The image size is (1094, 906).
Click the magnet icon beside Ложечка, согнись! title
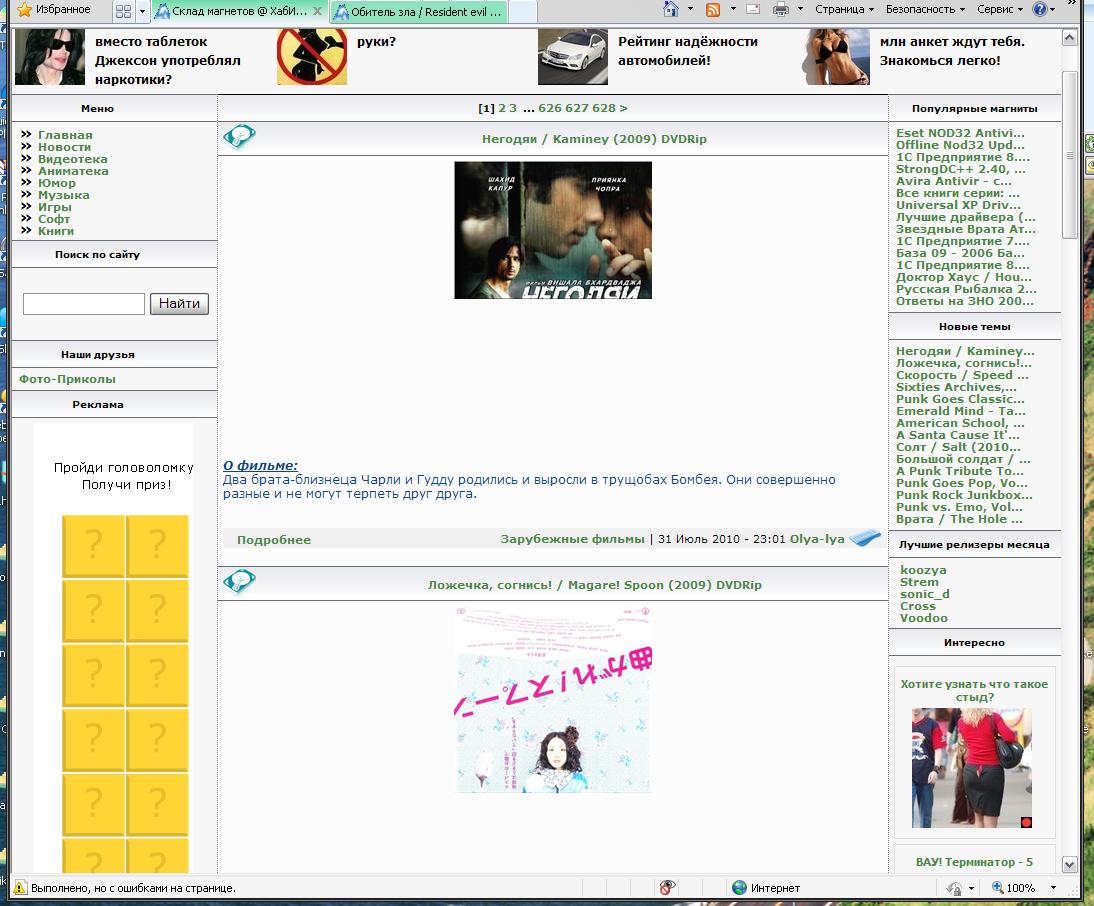pyautogui.click(x=239, y=582)
